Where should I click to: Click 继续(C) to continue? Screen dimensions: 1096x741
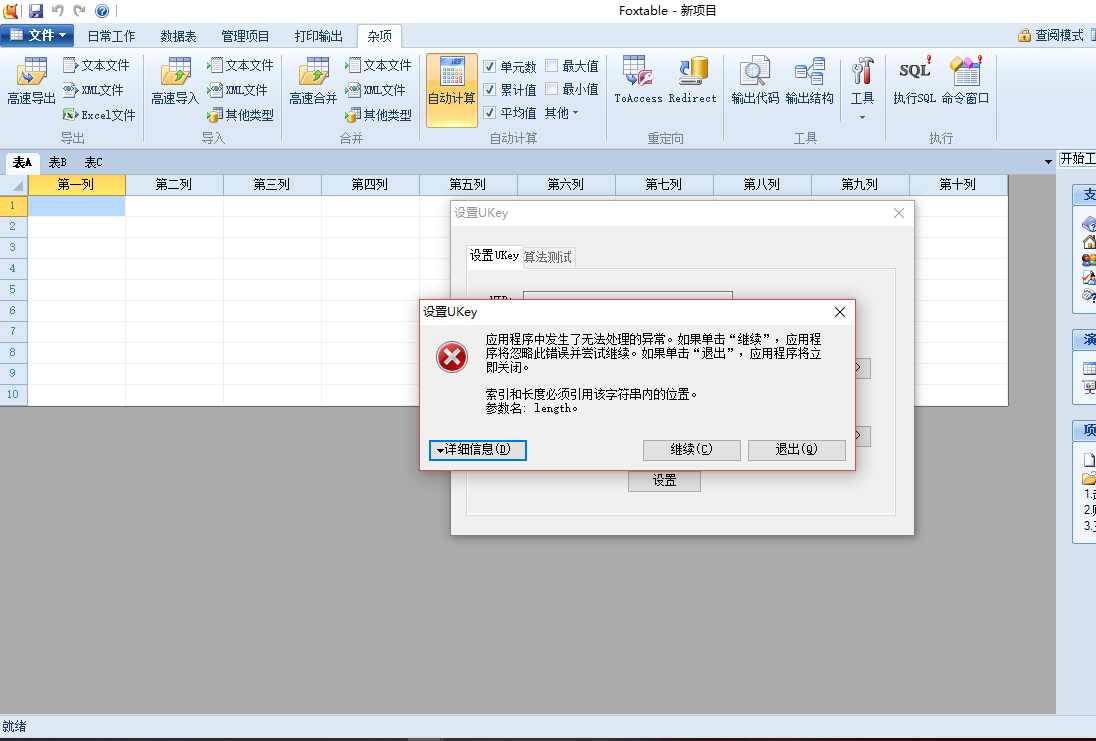691,449
